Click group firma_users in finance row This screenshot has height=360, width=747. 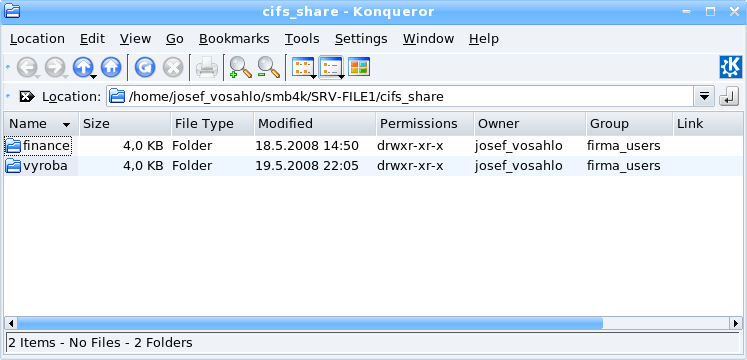click(624, 146)
